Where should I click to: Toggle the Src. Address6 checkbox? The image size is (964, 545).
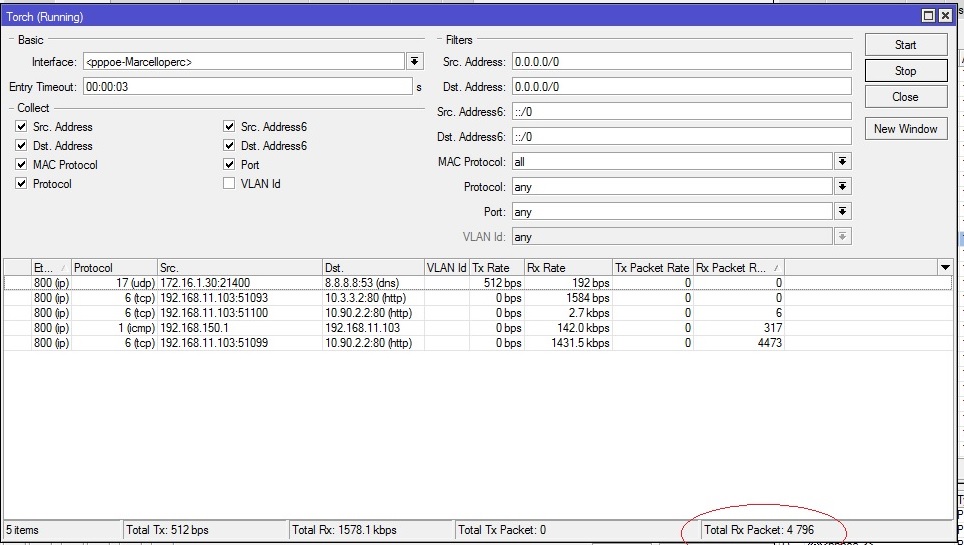[229, 127]
